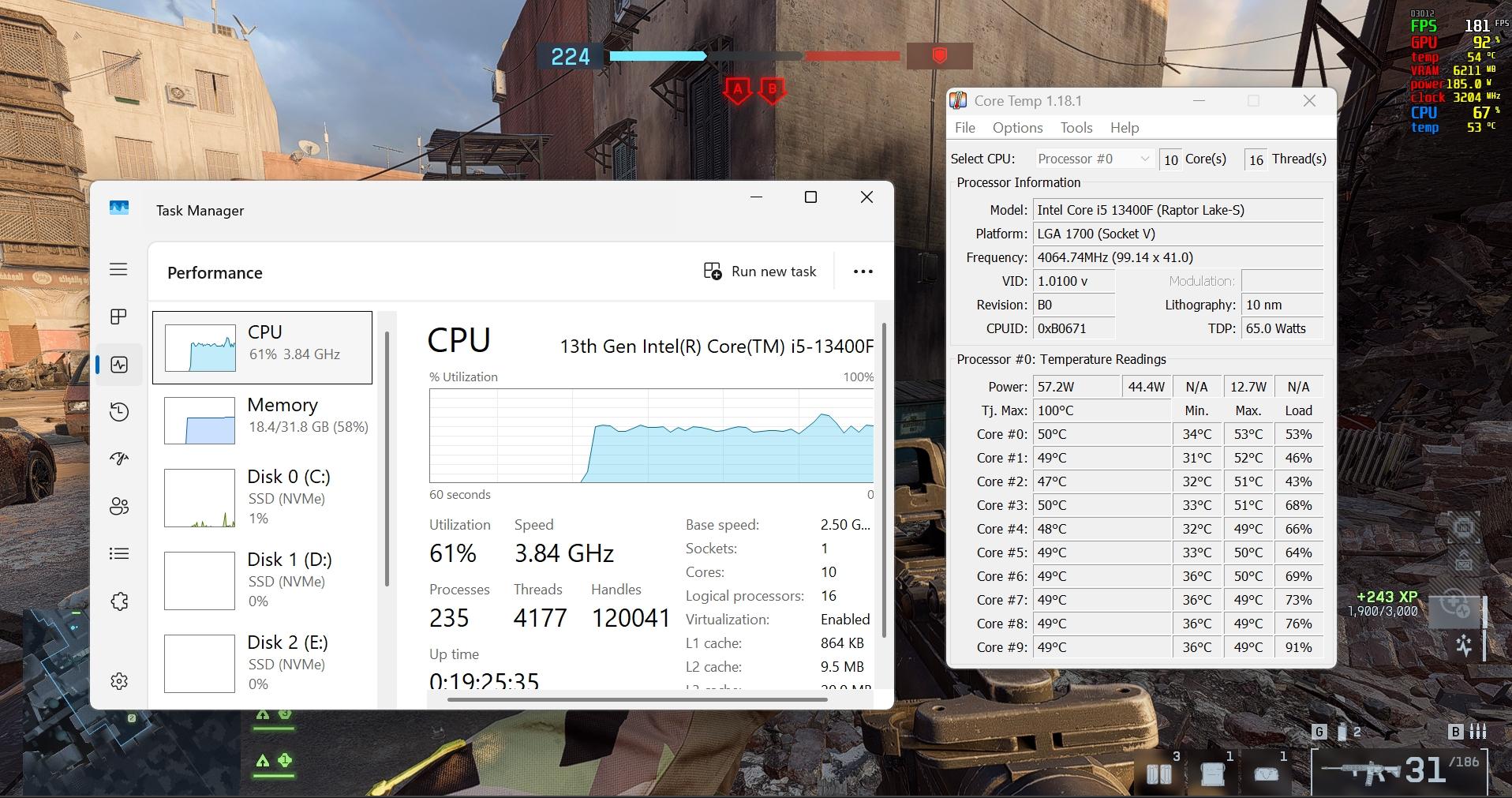Select the CPU performance item
1512x798 pixels.
[262, 347]
